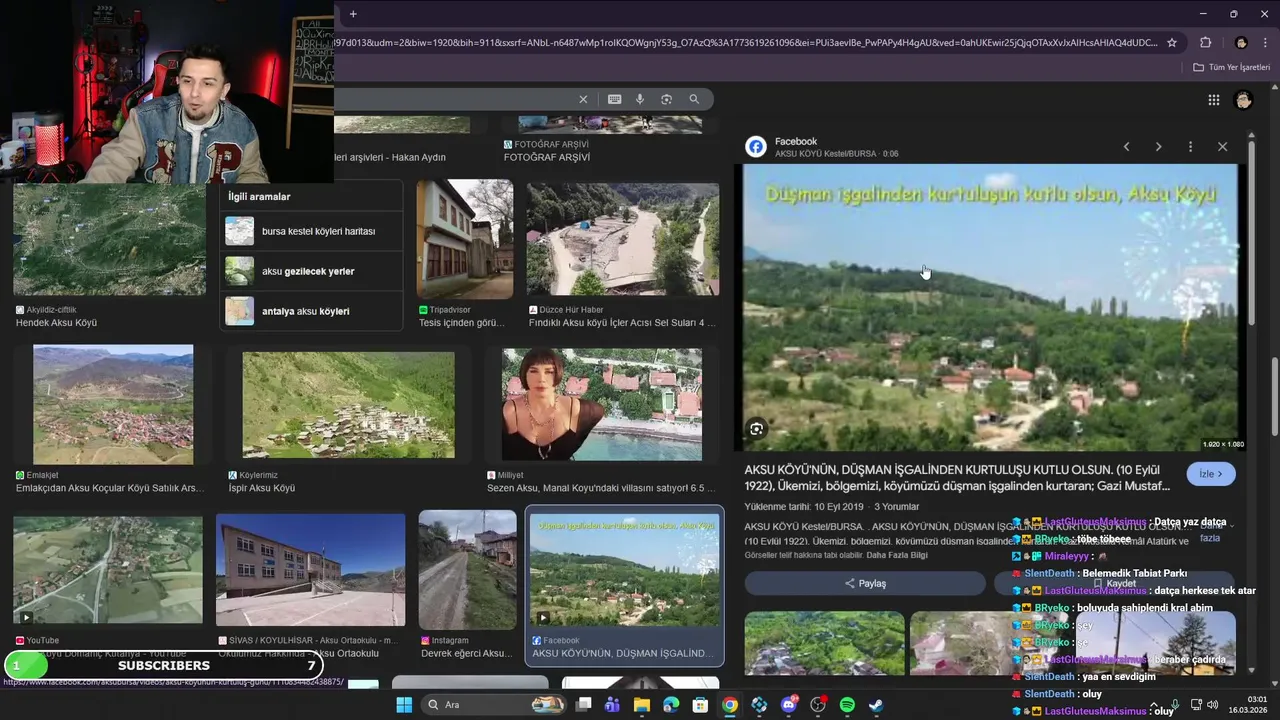Click FOTOĞRAF ARŞİVİ result title
This screenshot has height=720, width=1280.
tap(546, 157)
